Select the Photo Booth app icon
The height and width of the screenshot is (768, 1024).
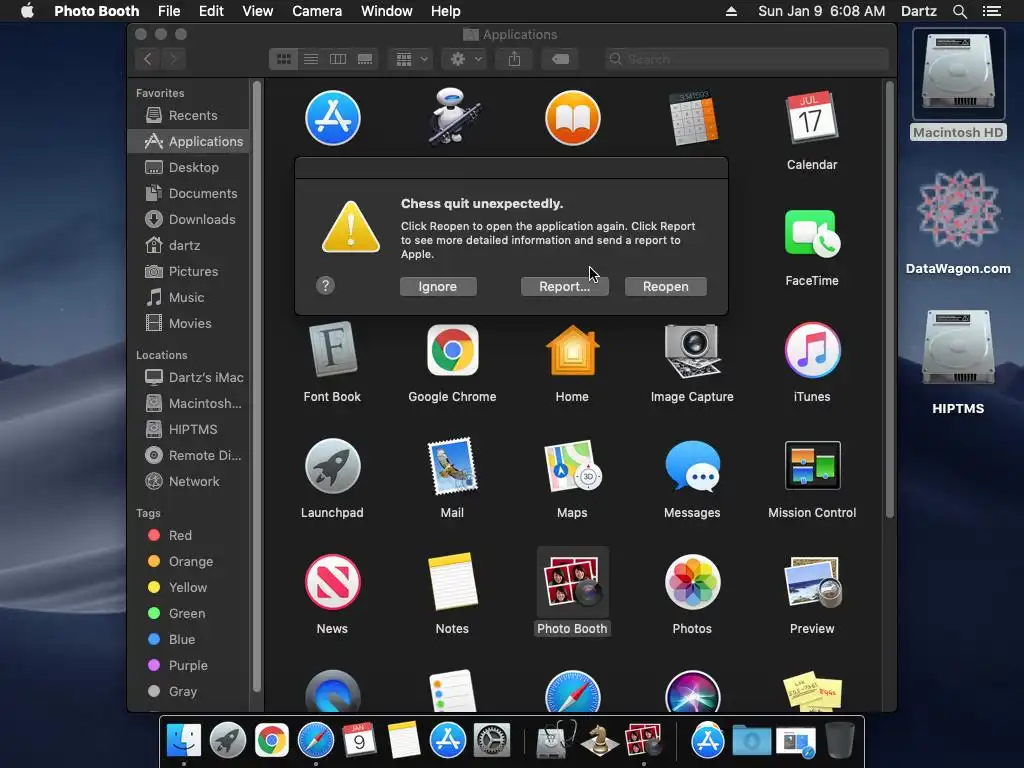[572, 581]
